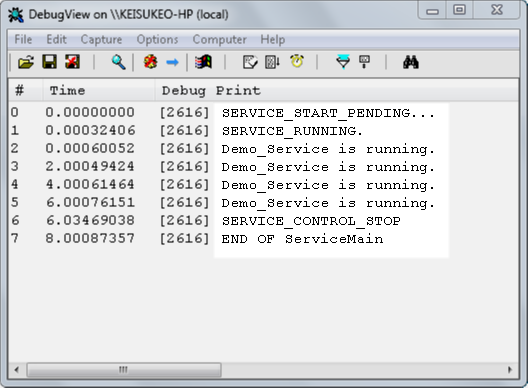528x388 pixels.
Task: Open the Help menu
Action: point(273,39)
